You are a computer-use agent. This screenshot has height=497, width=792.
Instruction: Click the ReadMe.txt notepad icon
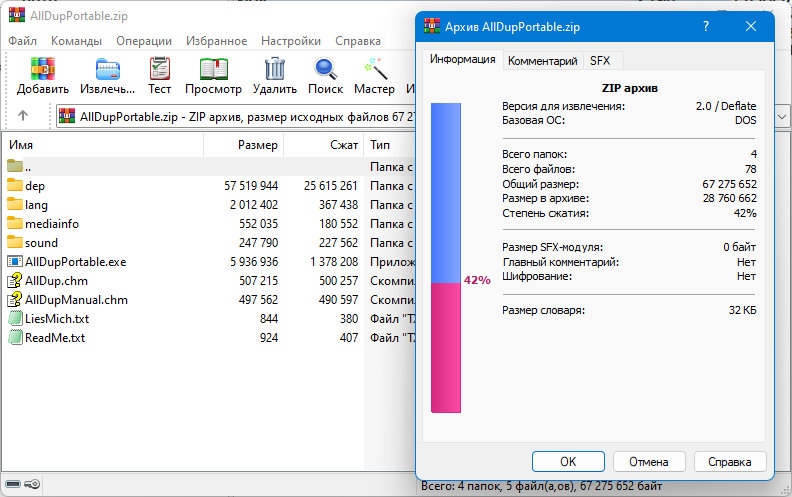click(15, 337)
